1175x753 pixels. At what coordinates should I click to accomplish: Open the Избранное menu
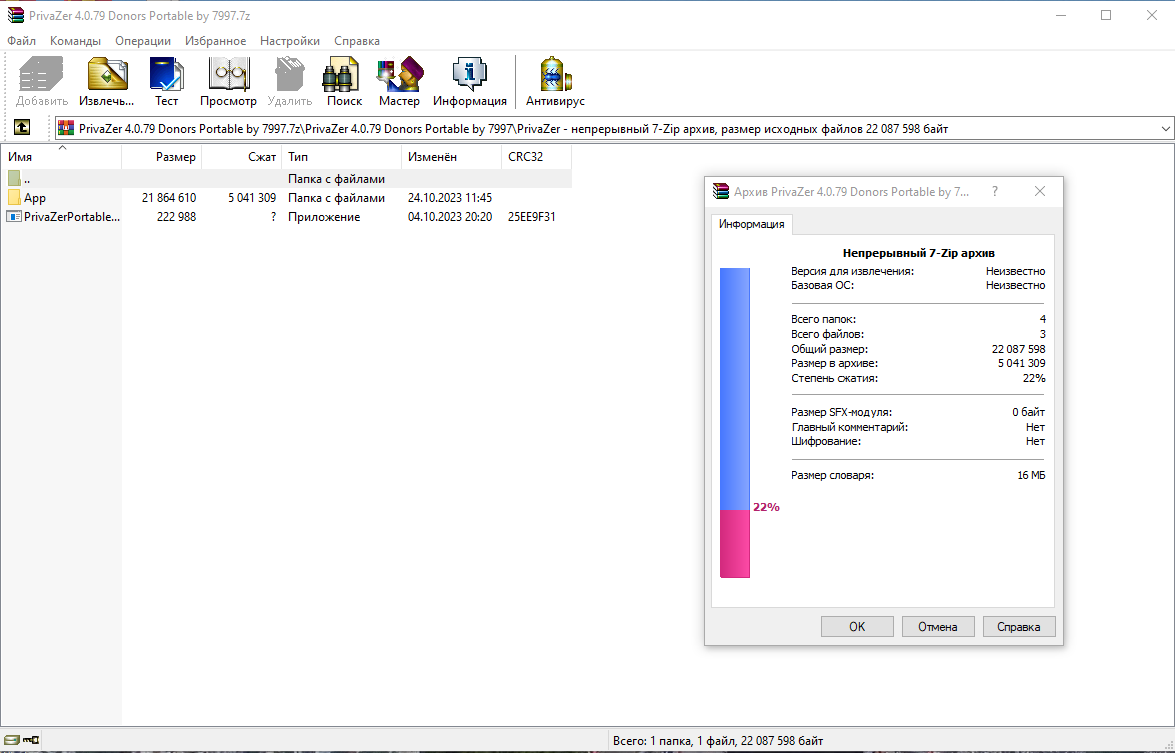(x=215, y=40)
